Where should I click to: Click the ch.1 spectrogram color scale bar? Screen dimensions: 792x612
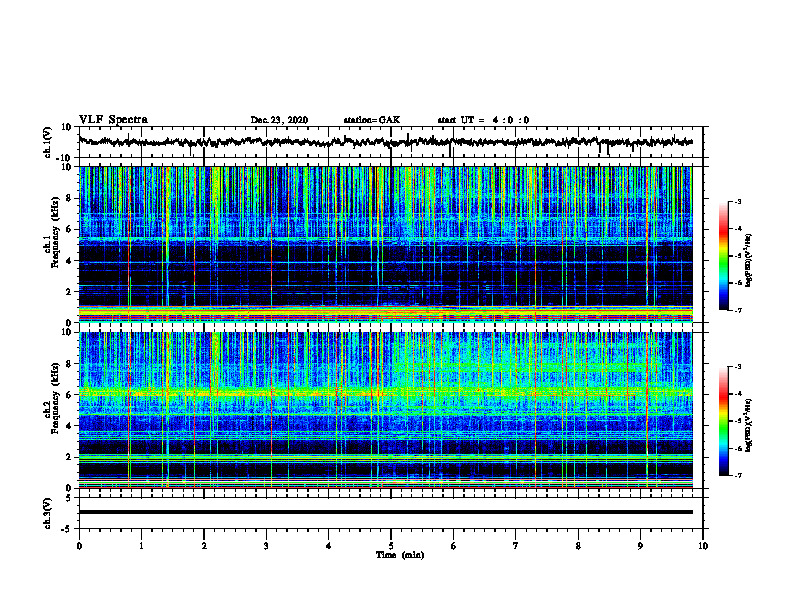(x=724, y=256)
